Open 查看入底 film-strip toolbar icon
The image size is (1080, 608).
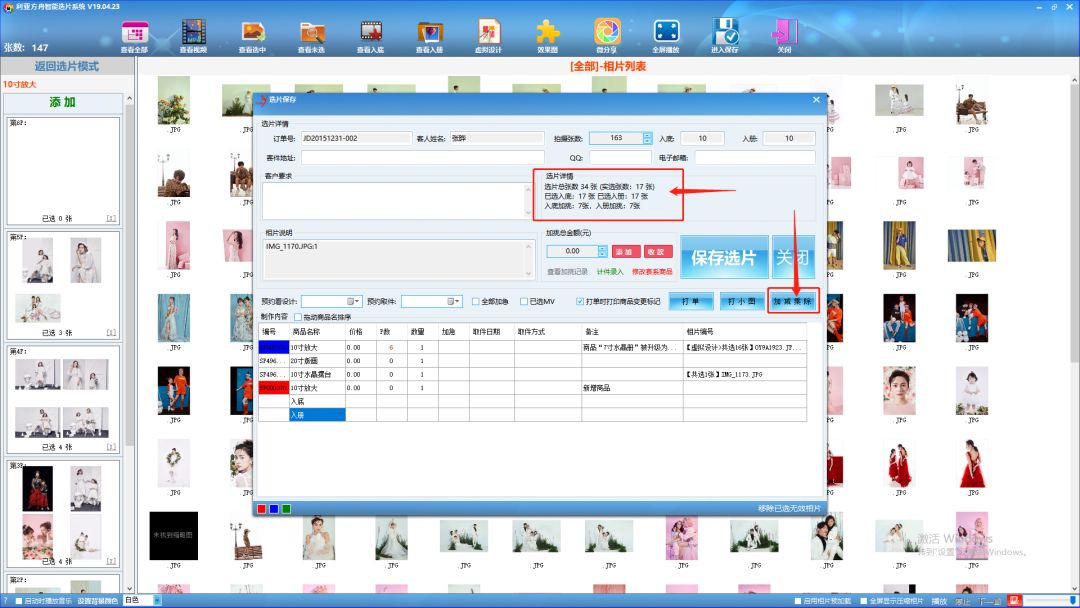(371, 36)
